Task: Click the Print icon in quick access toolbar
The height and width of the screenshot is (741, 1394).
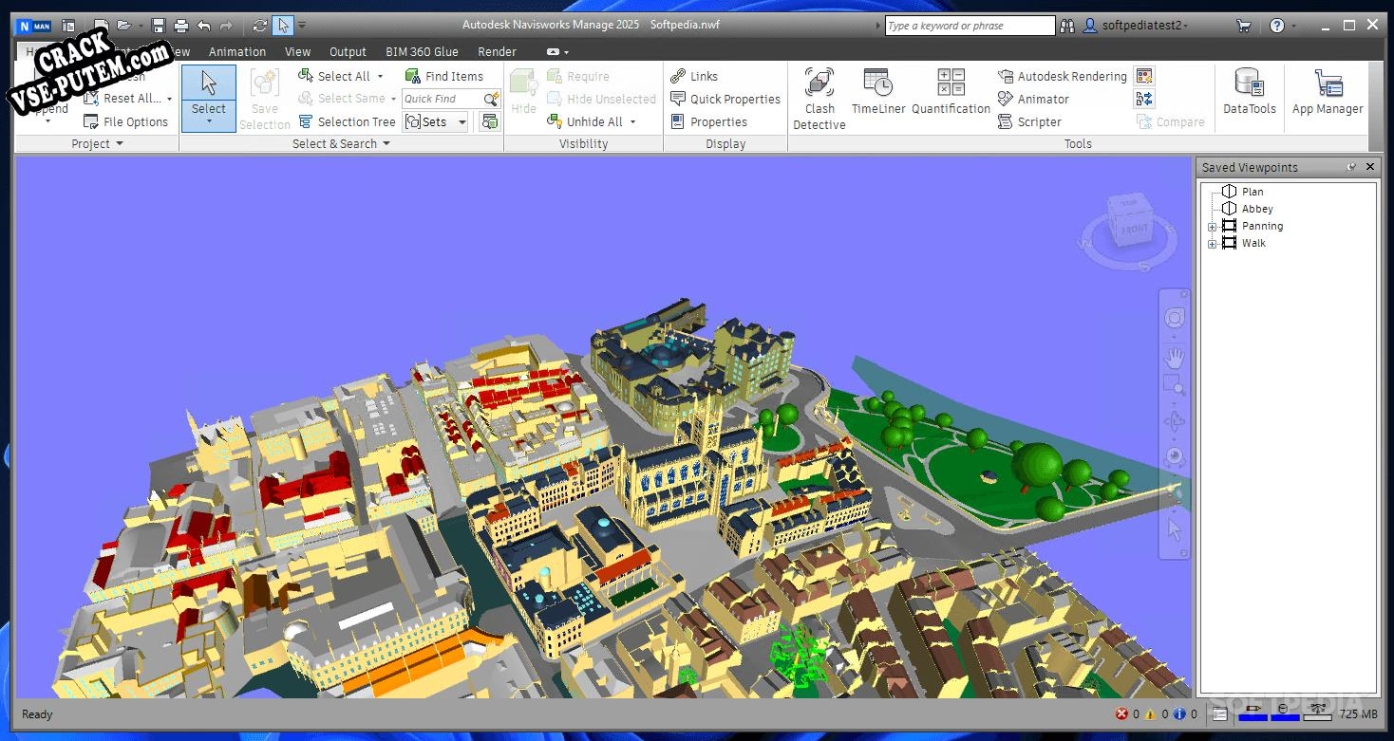Action: pos(181,26)
